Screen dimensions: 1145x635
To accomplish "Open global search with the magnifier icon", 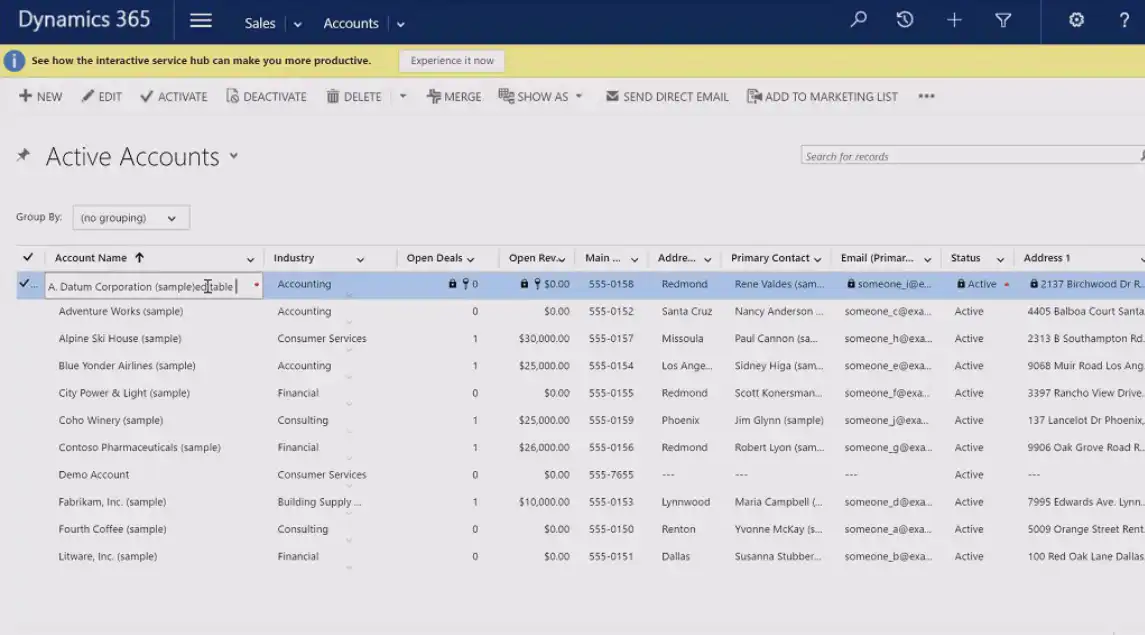I will tap(857, 19).
